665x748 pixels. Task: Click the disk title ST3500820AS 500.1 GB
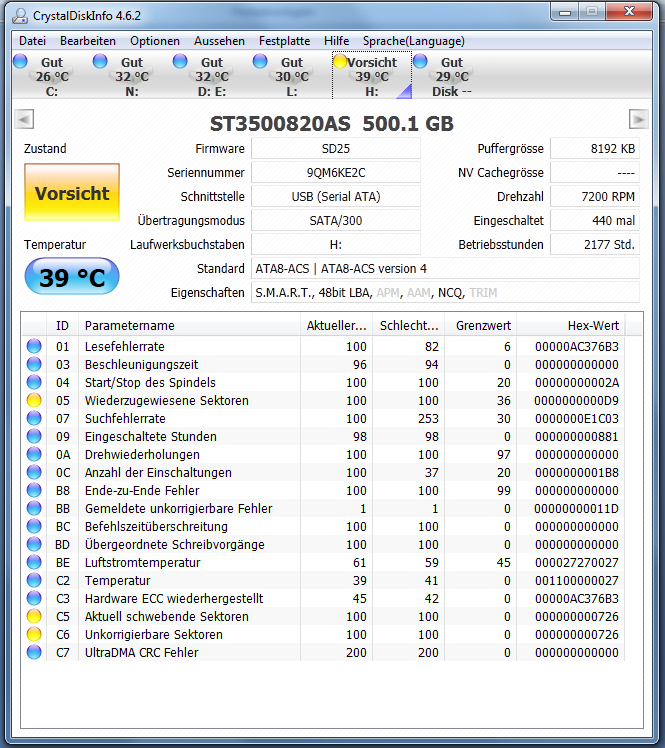point(332,124)
